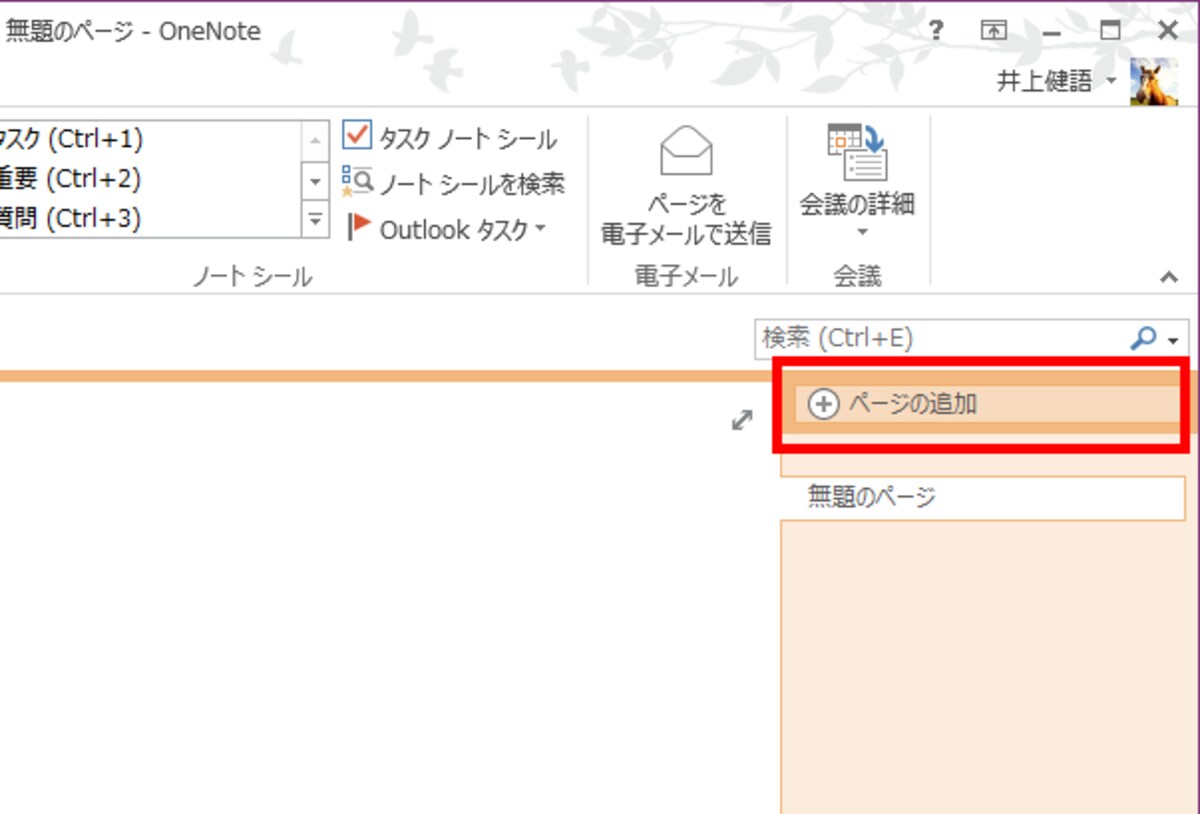
Task: Click ページを電子メールで送信 envelope button
Action: (686, 185)
